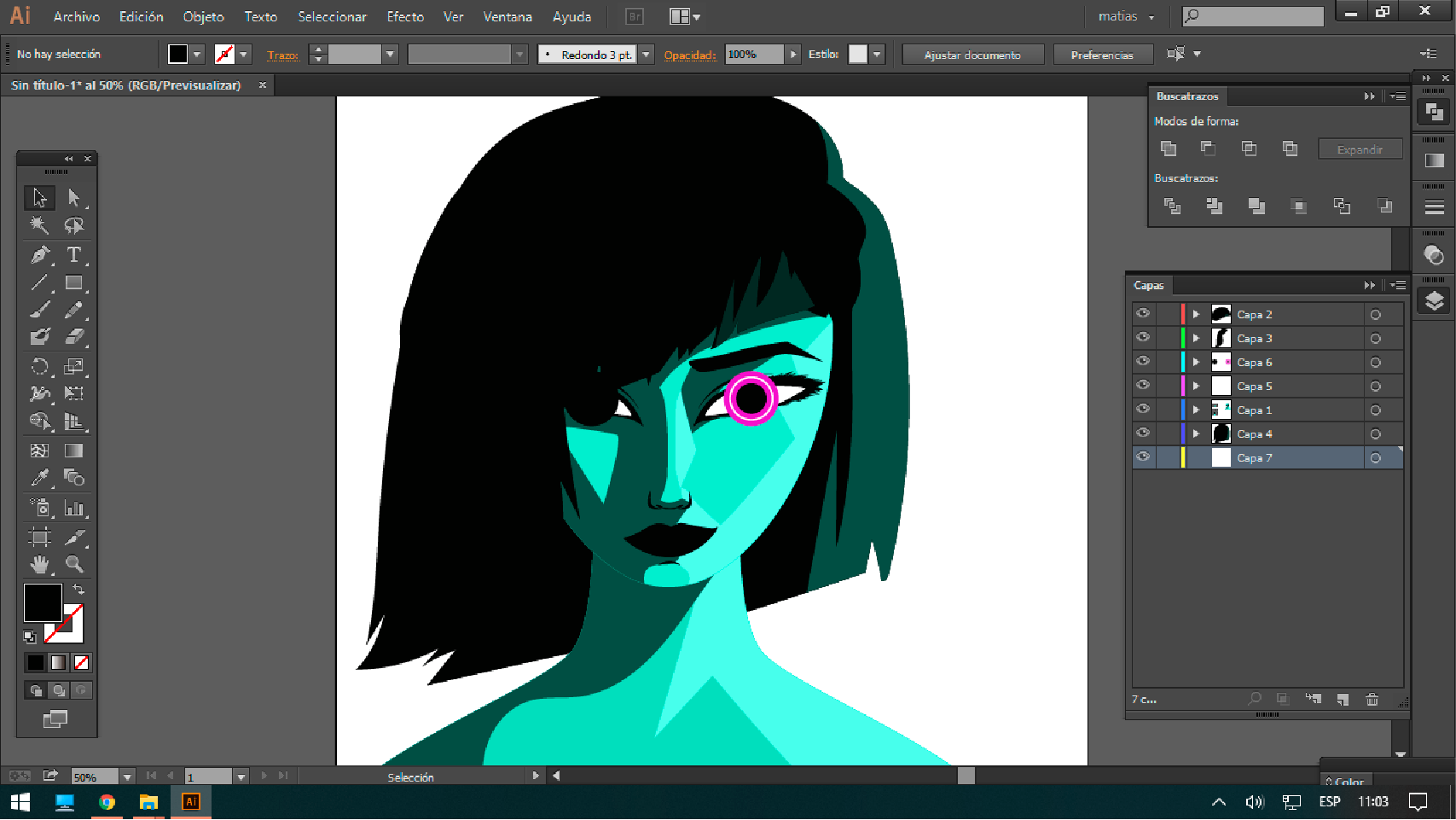Select the Scale tool
This screenshot has height=820, width=1456.
click(74, 366)
